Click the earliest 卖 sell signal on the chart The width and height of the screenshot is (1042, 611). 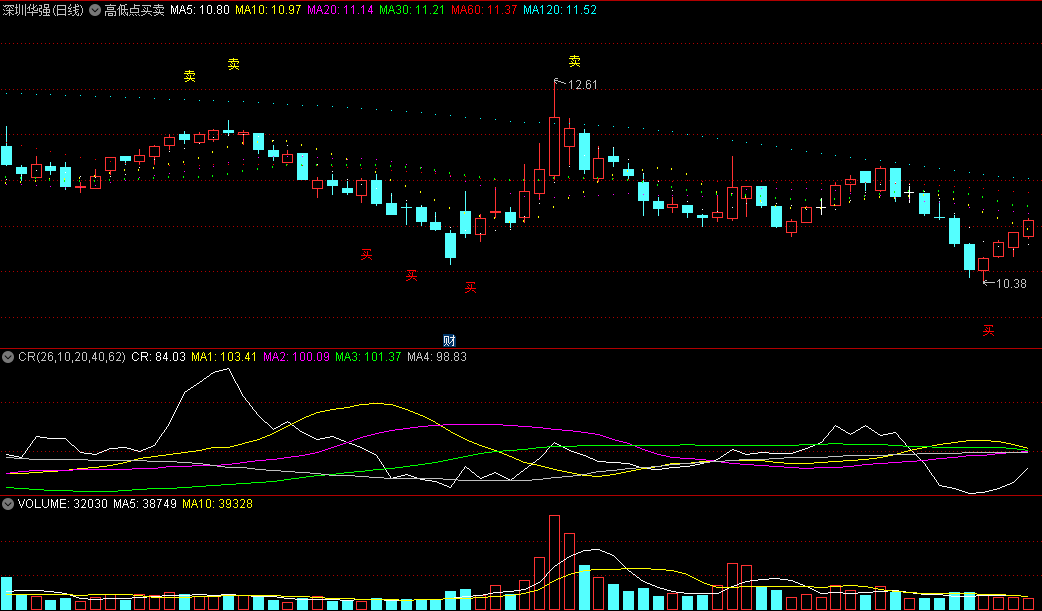coord(190,76)
